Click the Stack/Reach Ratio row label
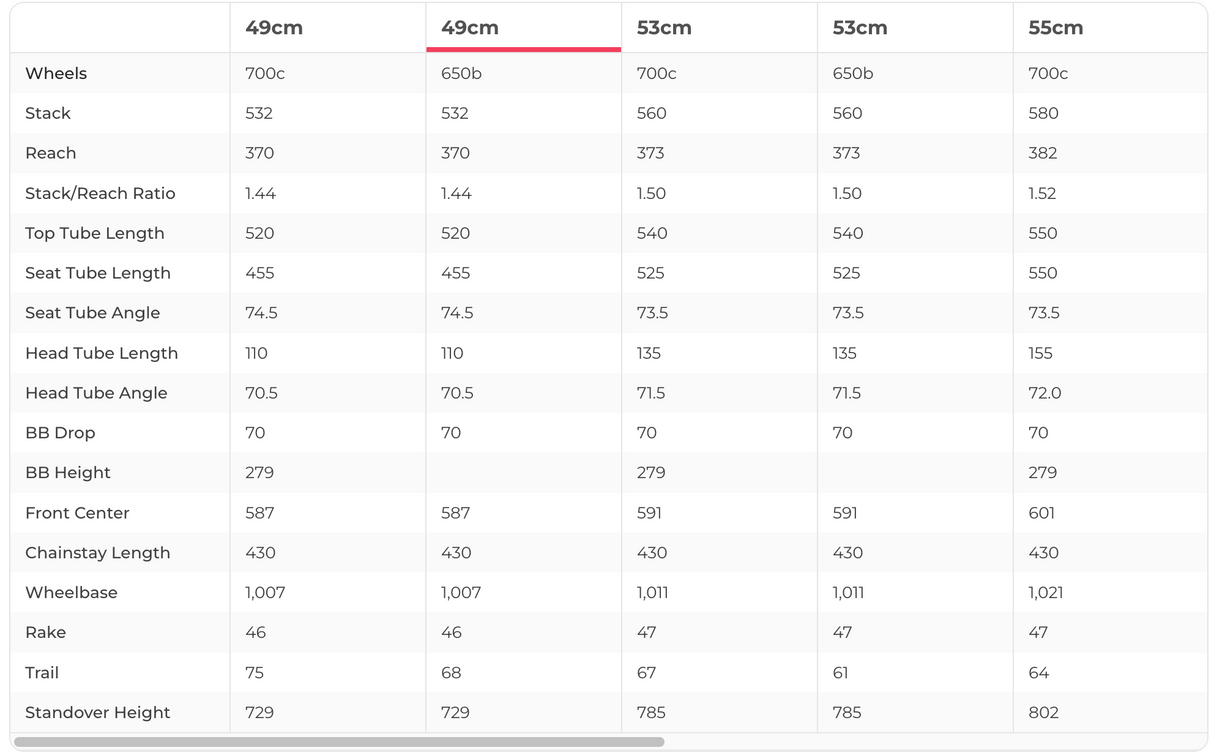This screenshot has width=1214, height=753. pyautogui.click(x=100, y=193)
